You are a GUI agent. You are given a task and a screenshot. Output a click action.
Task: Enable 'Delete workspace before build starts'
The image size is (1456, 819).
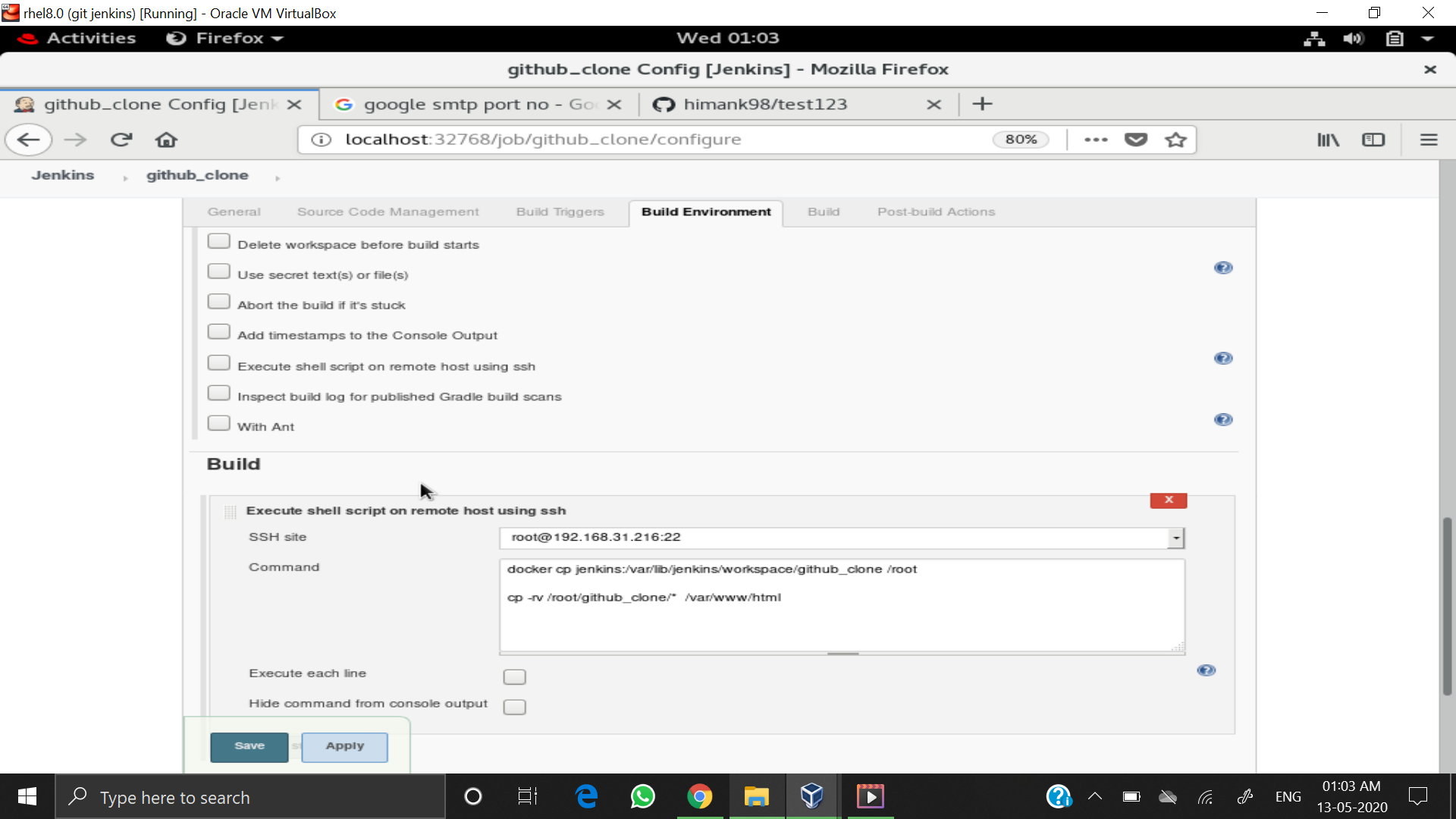coord(218,240)
